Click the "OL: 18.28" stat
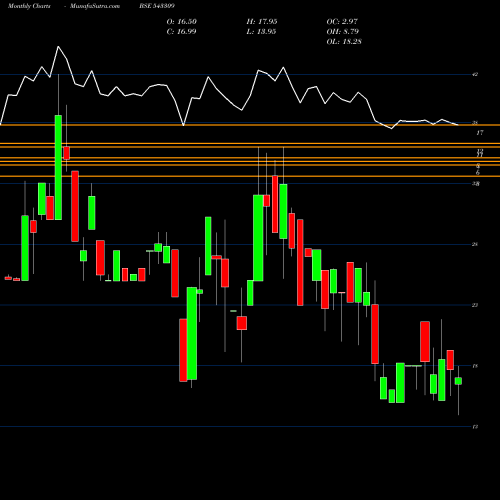 [x=344, y=42]
